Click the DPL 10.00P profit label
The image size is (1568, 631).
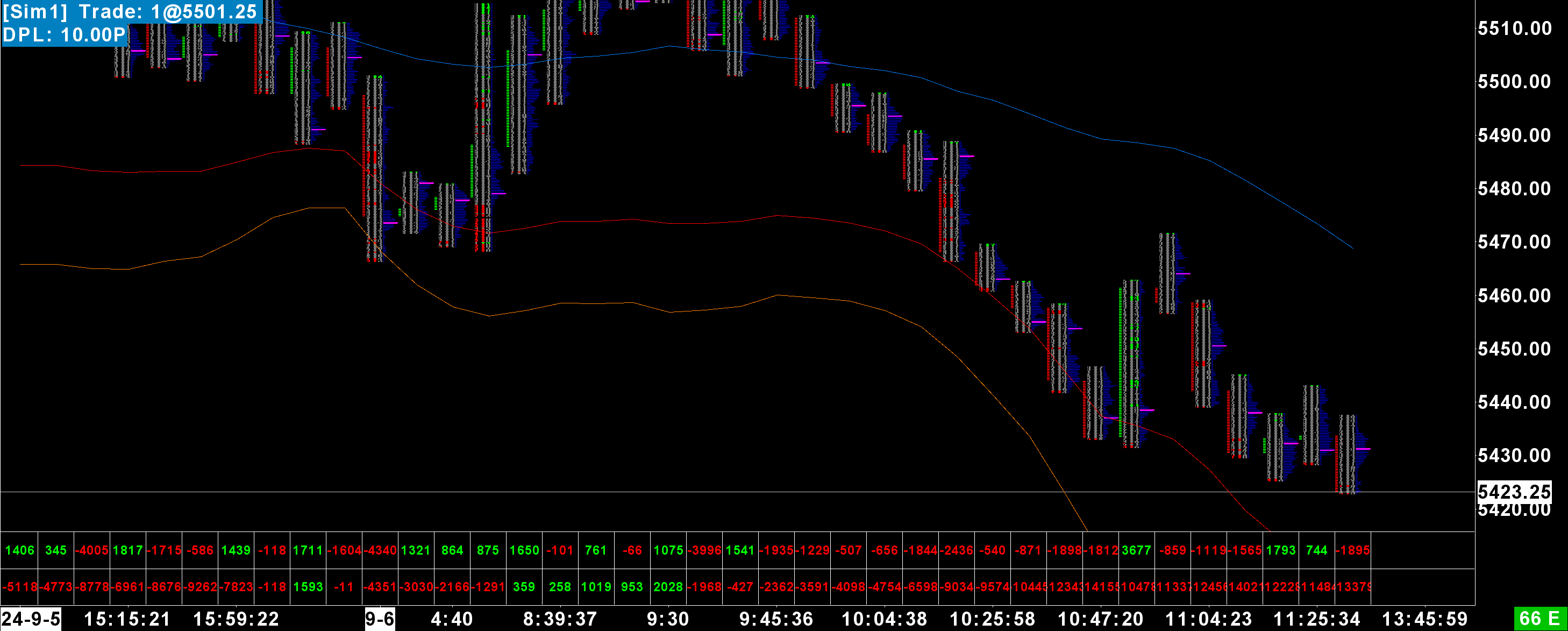click(65, 35)
